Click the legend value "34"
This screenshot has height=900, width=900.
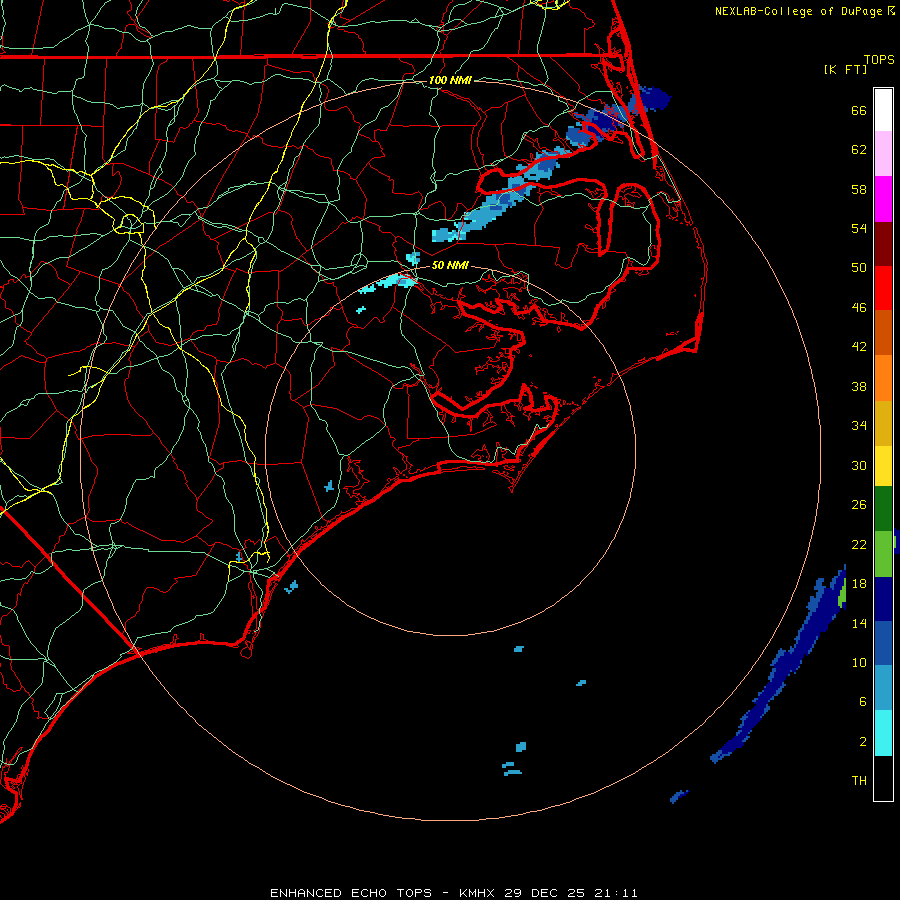859,426
